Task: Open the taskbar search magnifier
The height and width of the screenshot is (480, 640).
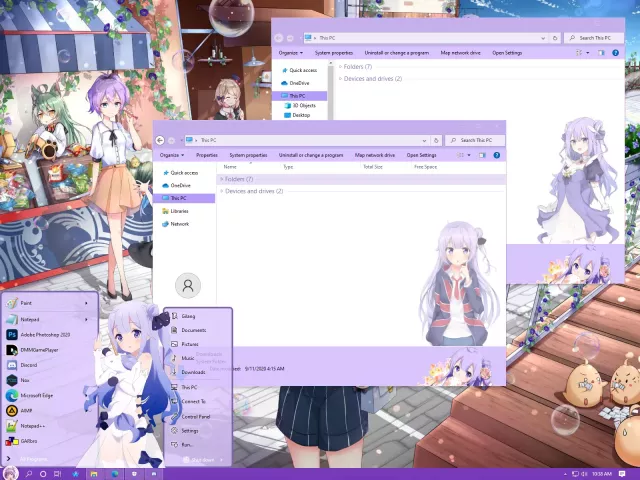Action: coord(29,474)
